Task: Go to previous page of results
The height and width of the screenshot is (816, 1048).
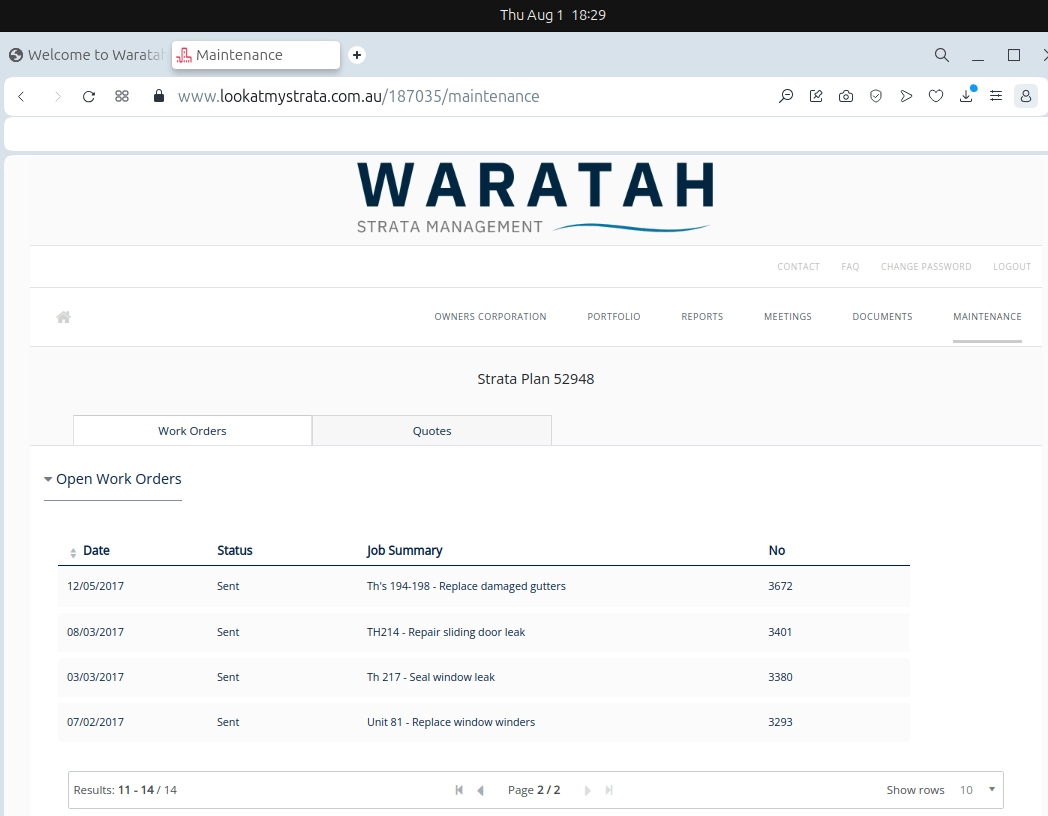Action: pos(481,790)
